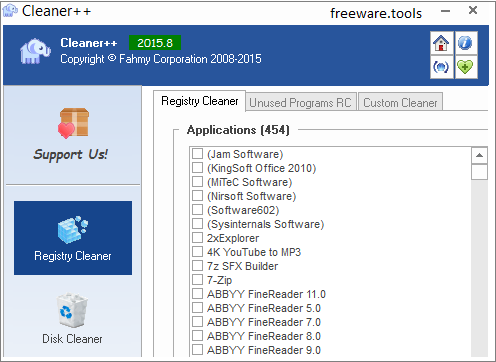Enable the ABBYY FineReader 11.0 checkbox
496x362 pixels.
pyautogui.click(x=197, y=294)
